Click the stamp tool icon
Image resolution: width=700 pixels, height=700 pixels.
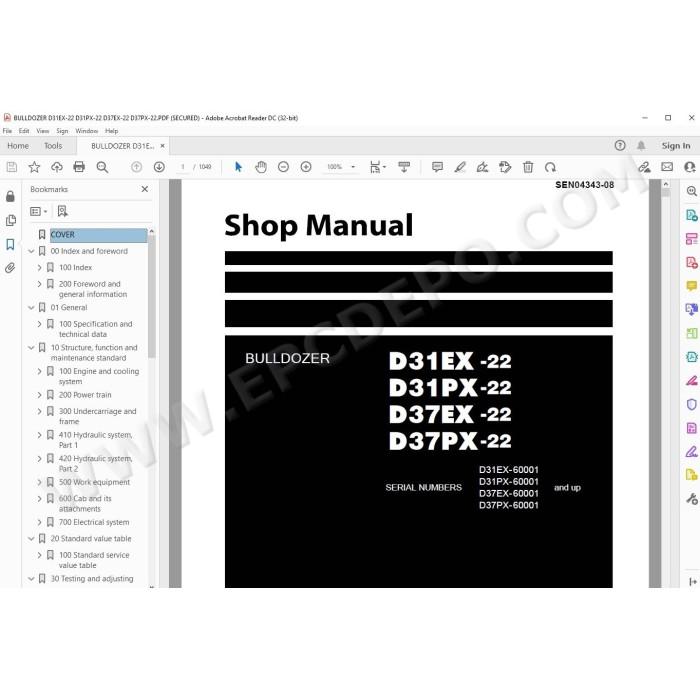tap(505, 167)
